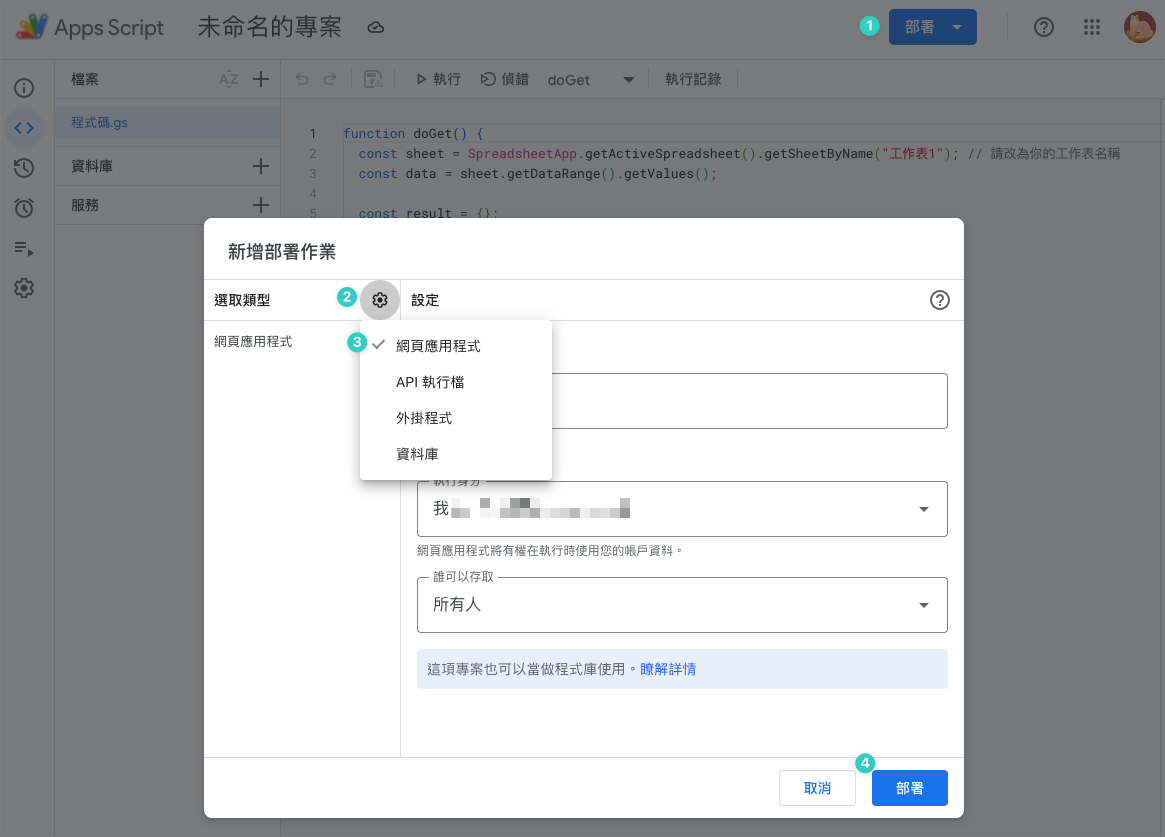Viewport: 1165px width, 837px height.
Task: Click the Apps Script logo
Action: click(x=32, y=27)
